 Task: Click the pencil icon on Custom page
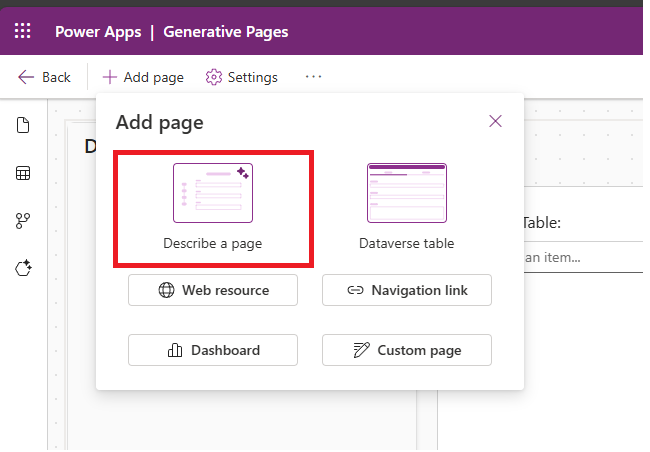(x=361, y=350)
